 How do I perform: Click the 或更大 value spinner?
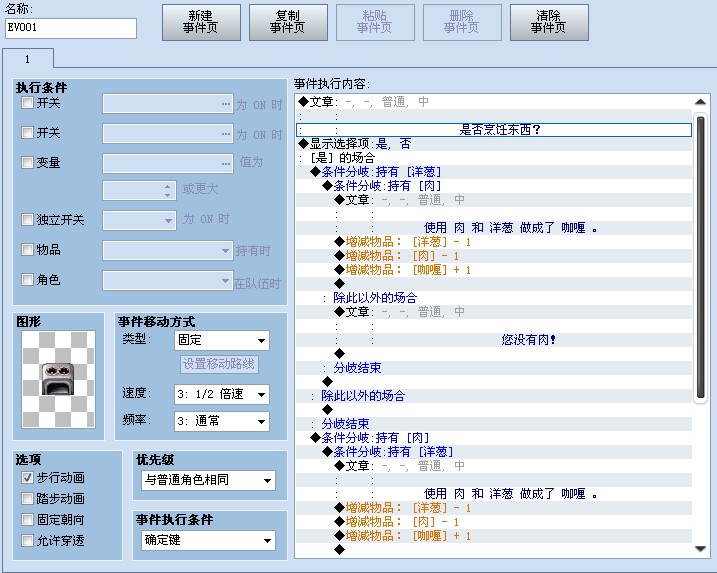click(139, 191)
